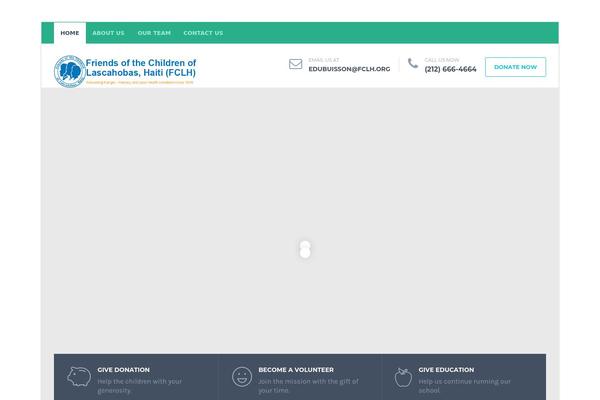Click "Join the mission with the gift" text

click(308, 386)
